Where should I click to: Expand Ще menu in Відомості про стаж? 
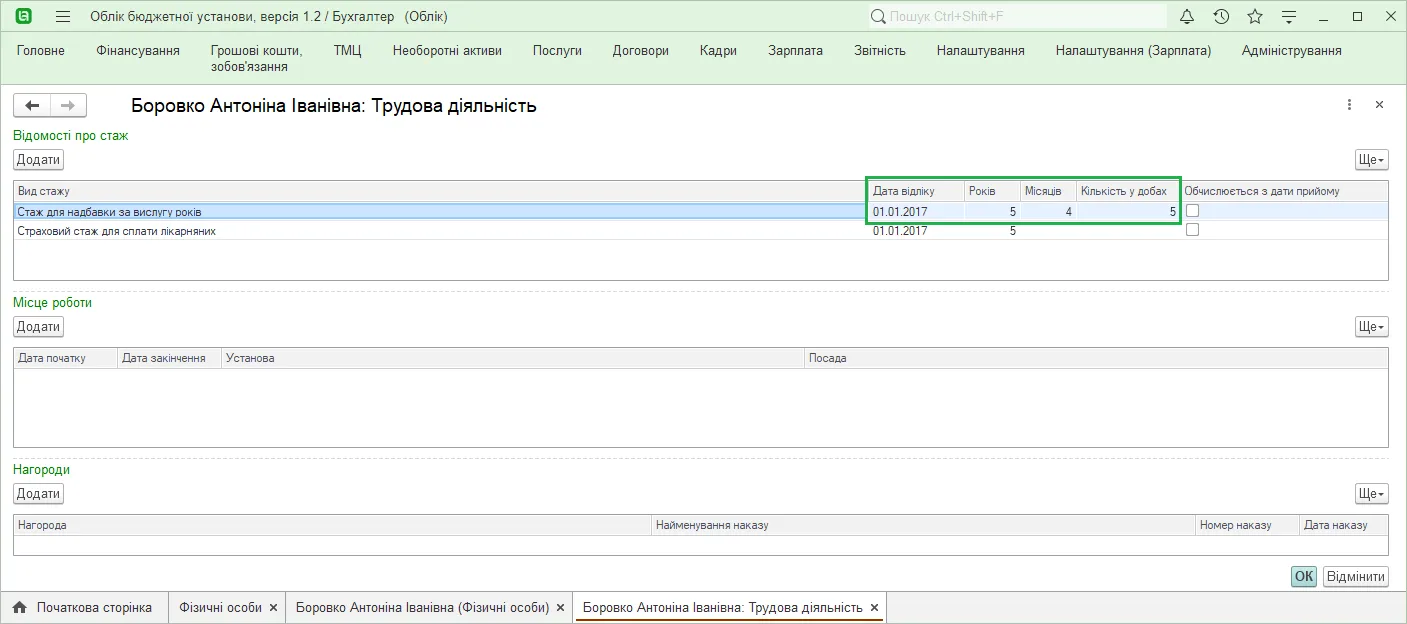click(x=1371, y=160)
